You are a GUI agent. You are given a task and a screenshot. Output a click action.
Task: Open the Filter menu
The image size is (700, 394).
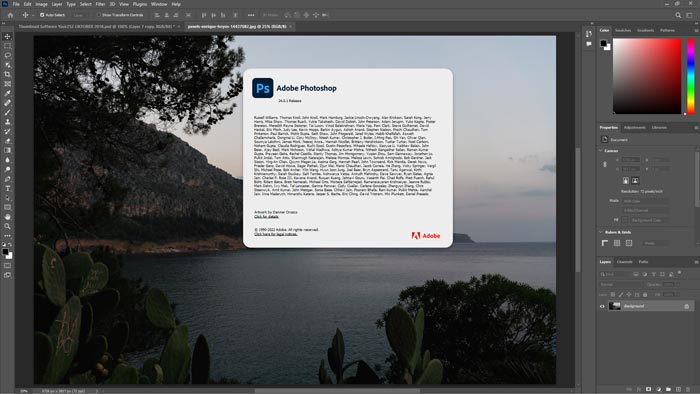pos(100,4)
